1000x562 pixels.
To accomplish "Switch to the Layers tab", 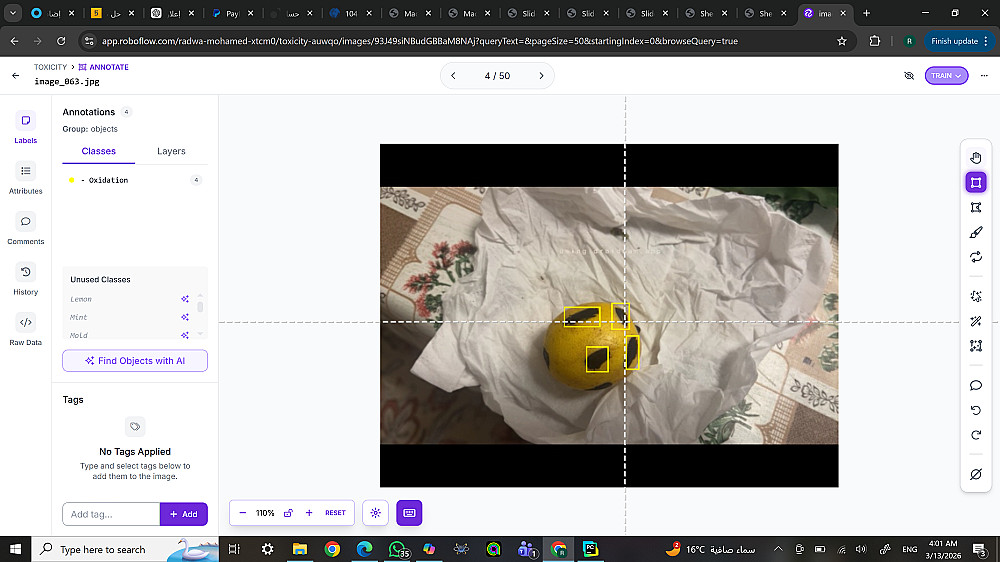I will pyautogui.click(x=171, y=151).
